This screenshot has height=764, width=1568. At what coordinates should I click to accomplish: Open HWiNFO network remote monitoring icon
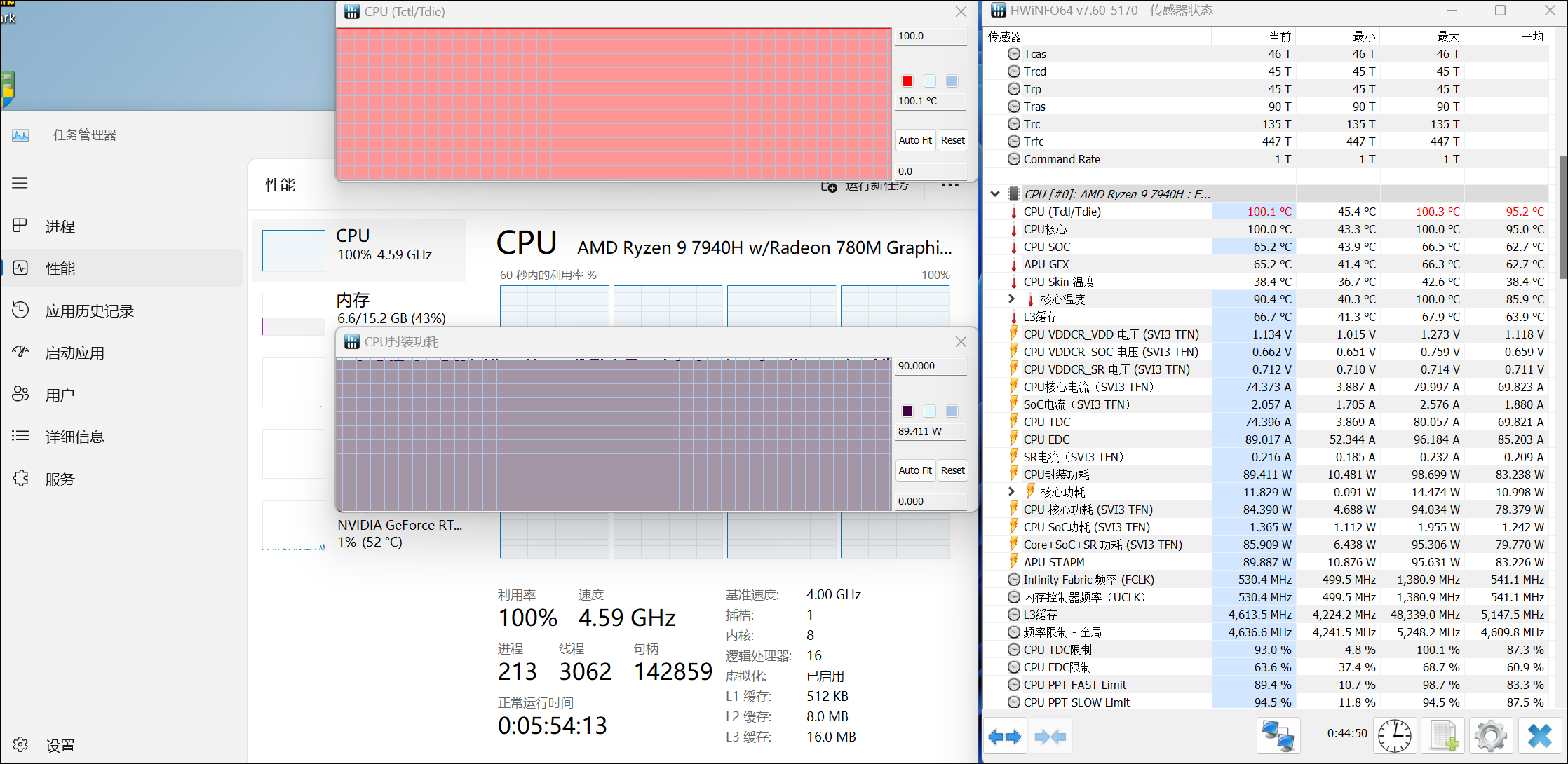click(x=1277, y=736)
